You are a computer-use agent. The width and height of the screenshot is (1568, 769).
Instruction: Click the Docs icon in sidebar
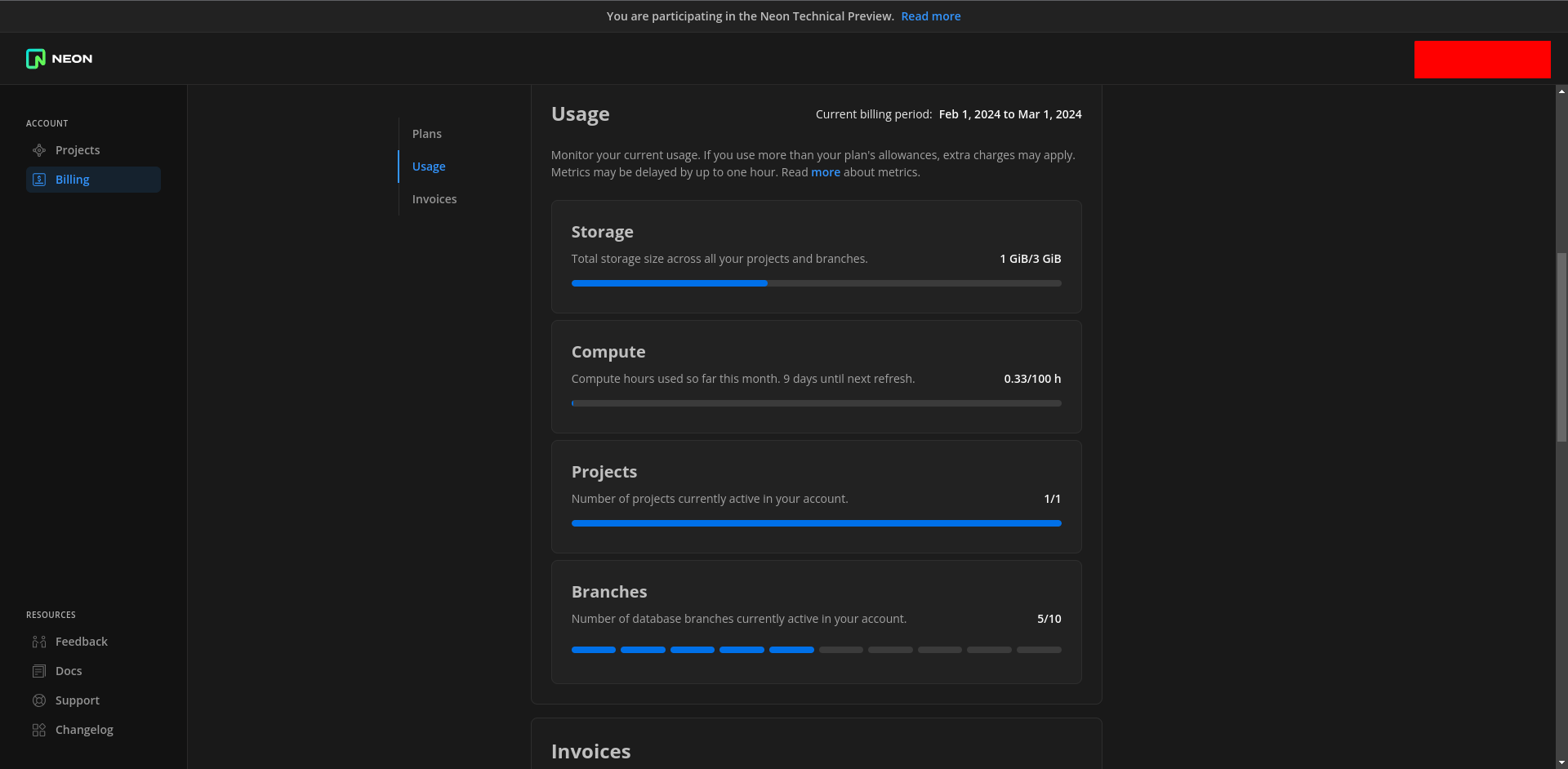[x=39, y=671]
